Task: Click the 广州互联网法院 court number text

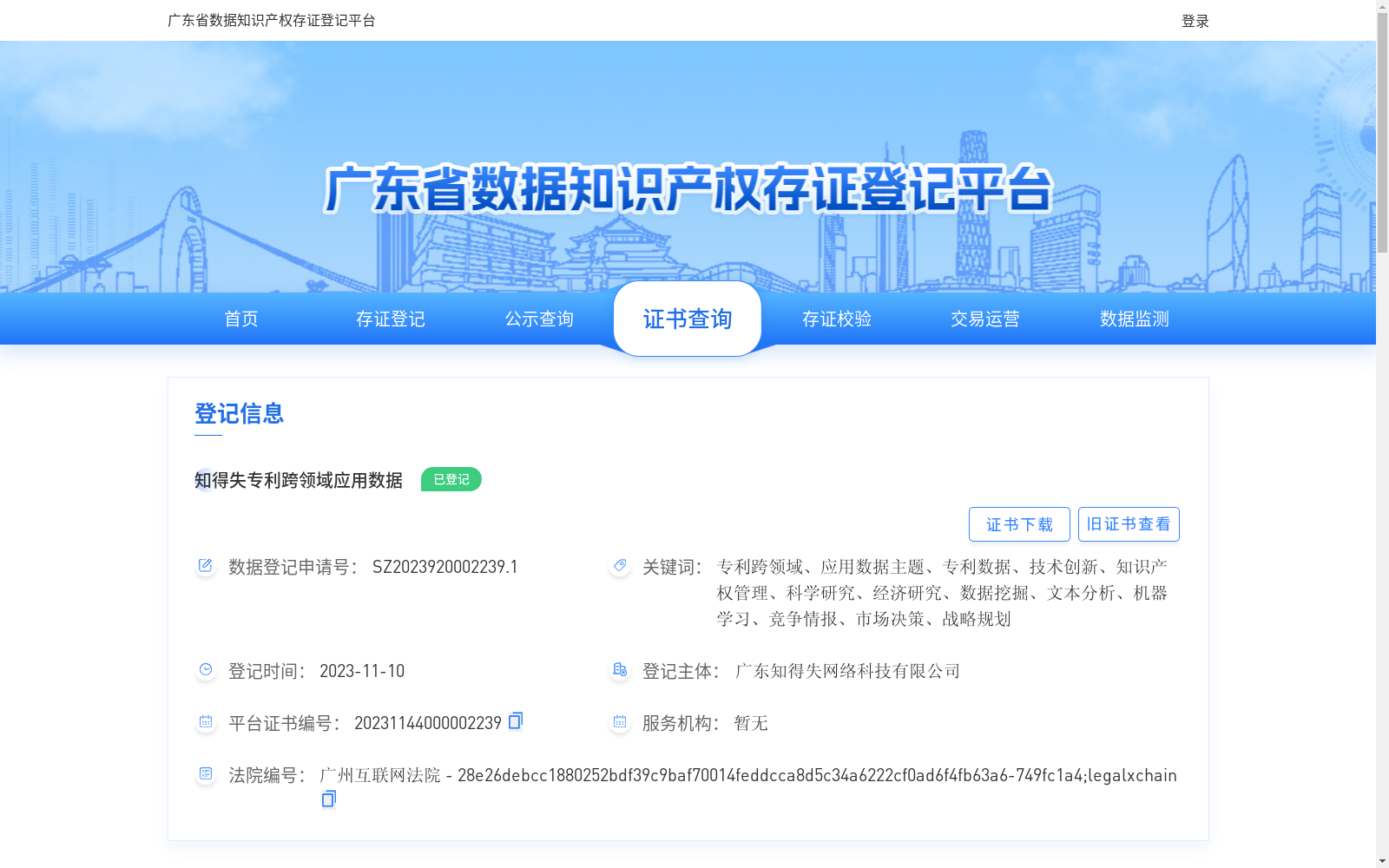Action: click(748, 775)
